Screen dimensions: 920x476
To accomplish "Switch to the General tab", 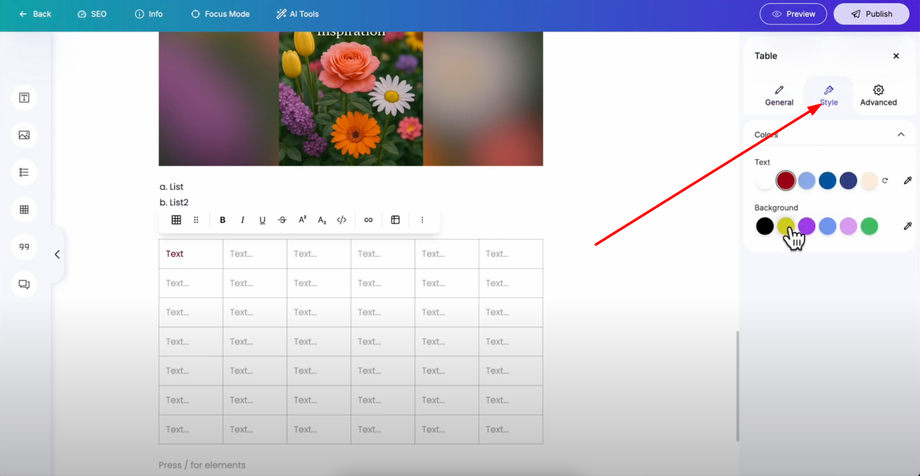I will pos(779,95).
